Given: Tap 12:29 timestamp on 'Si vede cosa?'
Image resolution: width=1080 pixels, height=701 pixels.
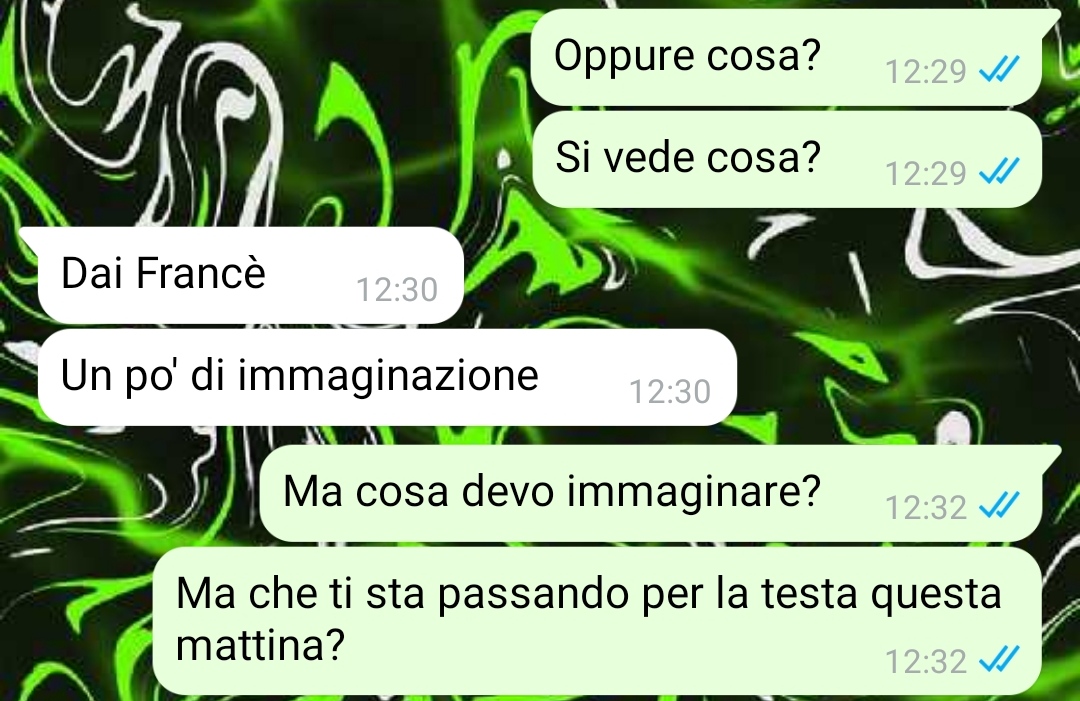Looking at the screenshot, I should click(926, 174).
